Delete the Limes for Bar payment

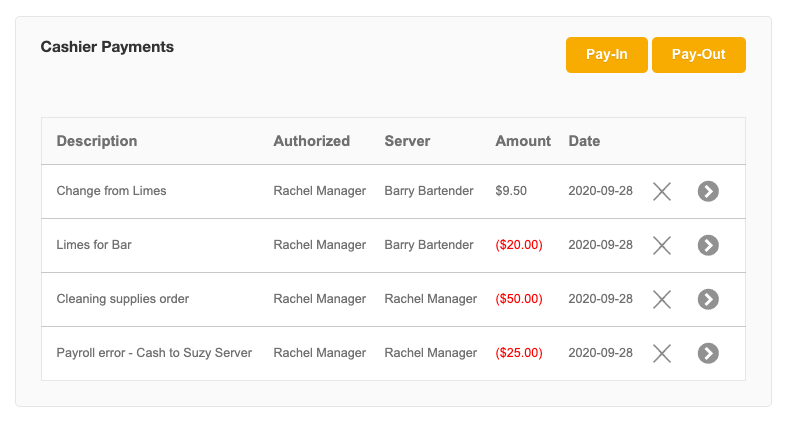(x=661, y=245)
